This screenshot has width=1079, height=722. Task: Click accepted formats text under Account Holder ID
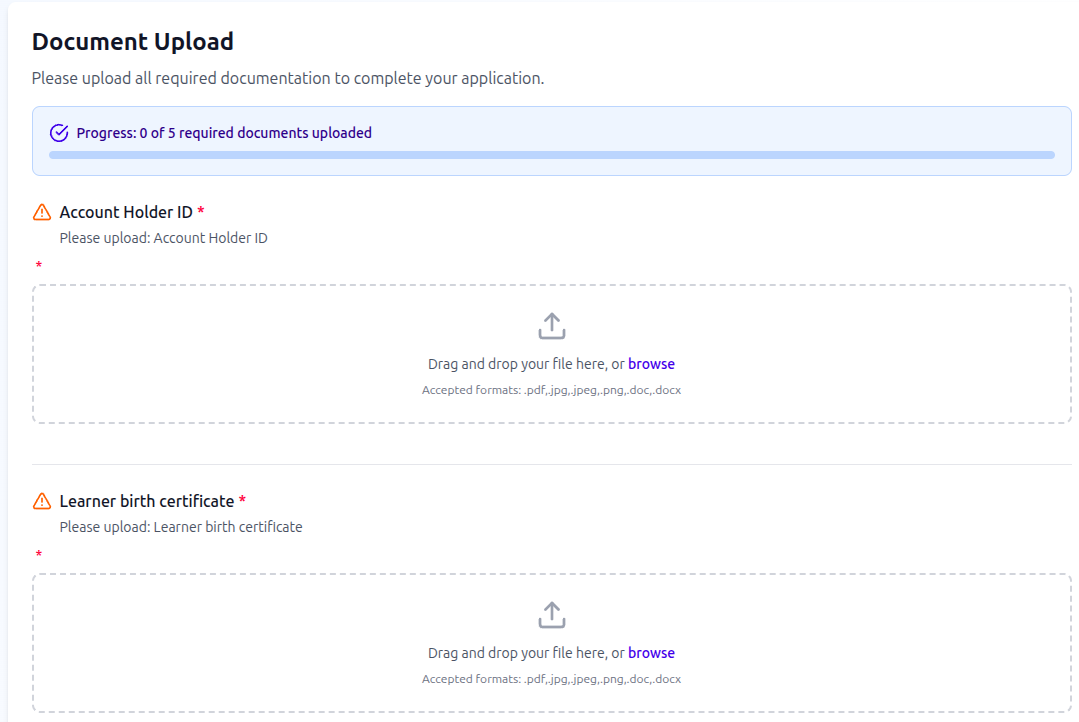pos(551,390)
